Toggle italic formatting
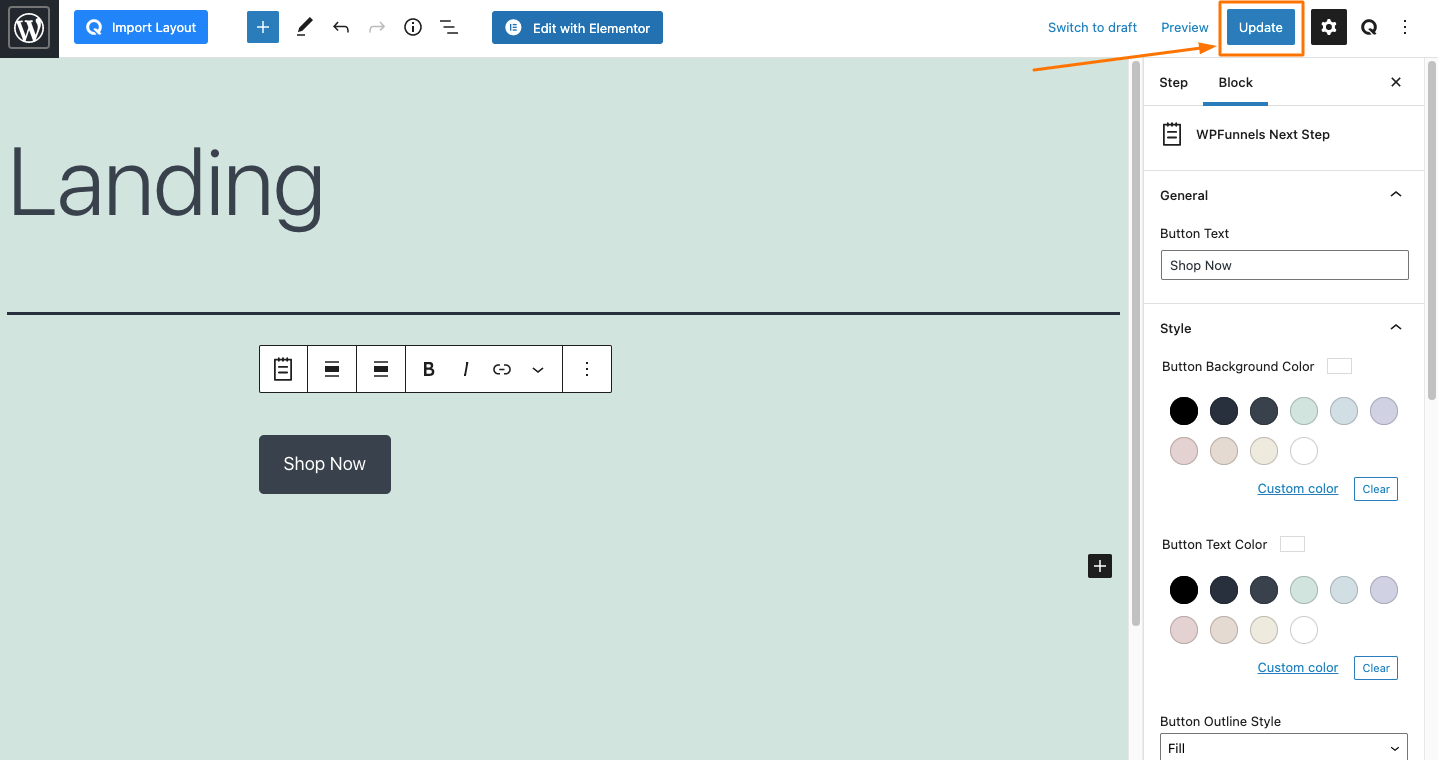The height and width of the screenshot is (760, 1438). click(x=466, y=369)
